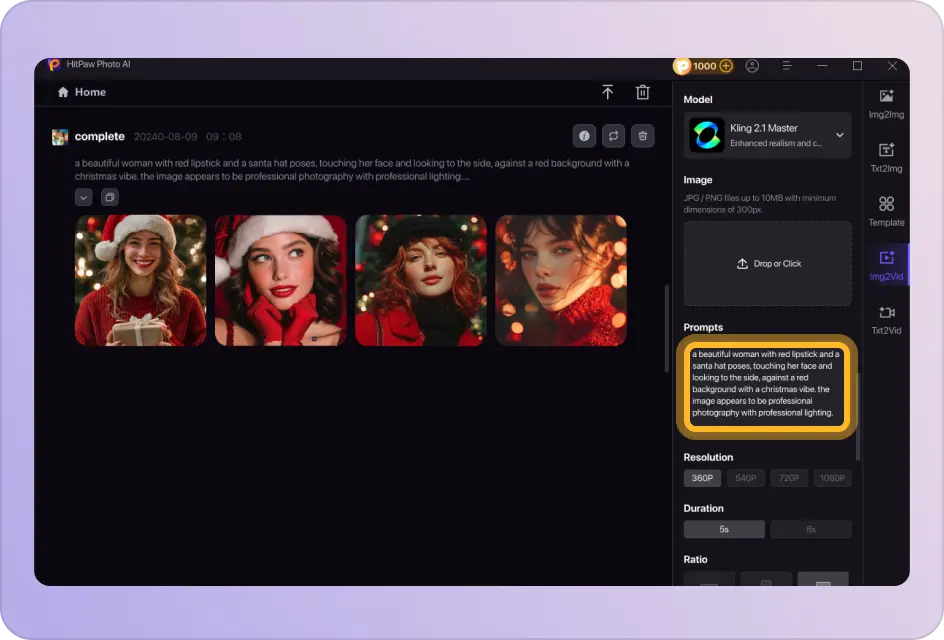Click the upload arrow icon above the history

click(x=607, y=91)
